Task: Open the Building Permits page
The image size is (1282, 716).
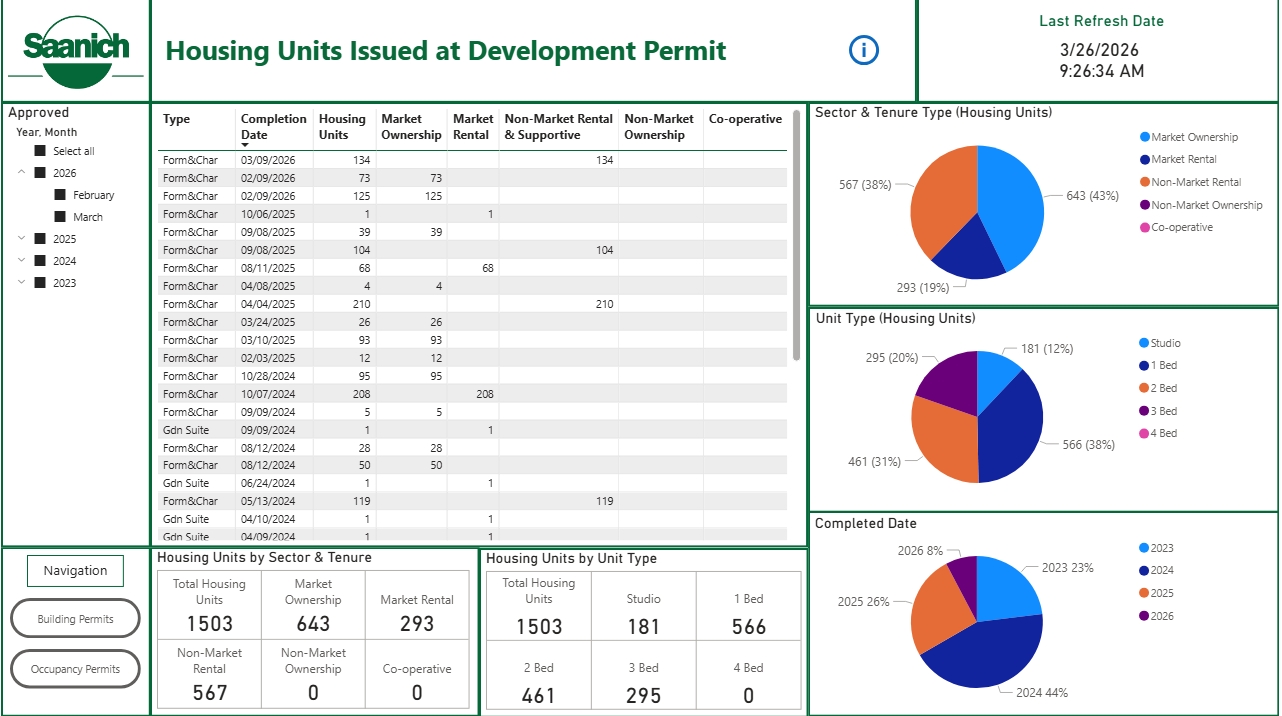Action: [75, 619]
